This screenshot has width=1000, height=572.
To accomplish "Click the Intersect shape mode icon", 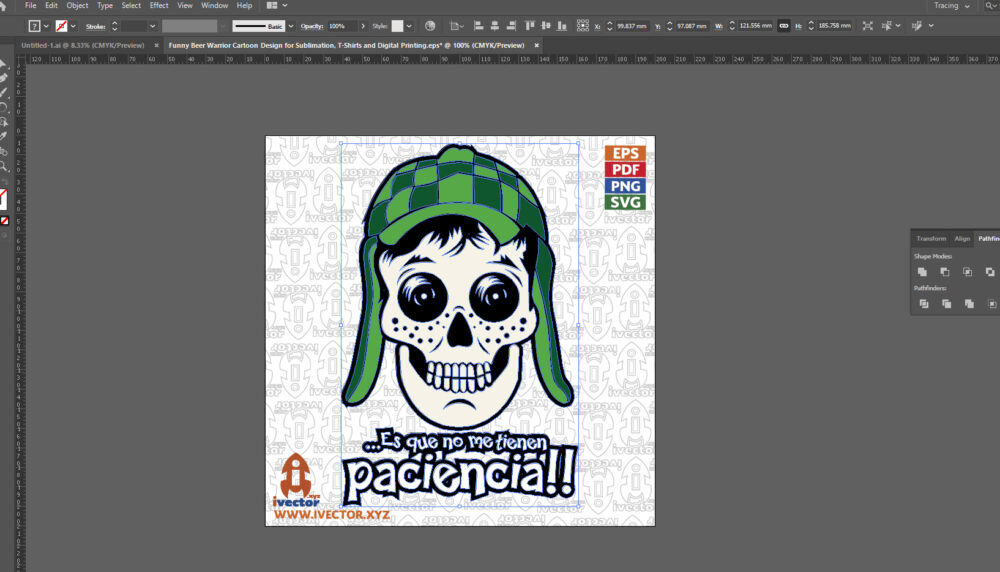I will pos(967,272).
